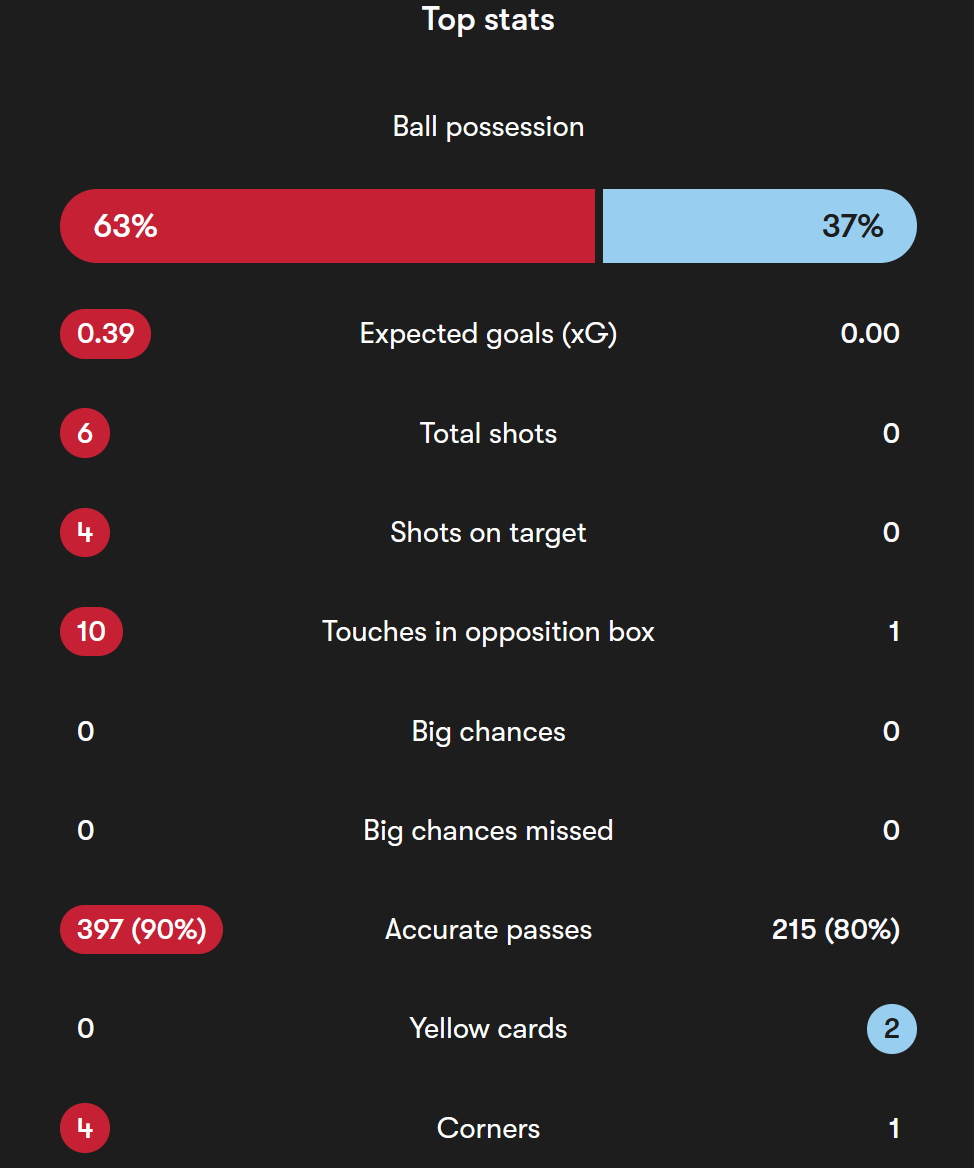Click the red corners badge 4
974x1168 pixels.
click(x=85, y=1128)
